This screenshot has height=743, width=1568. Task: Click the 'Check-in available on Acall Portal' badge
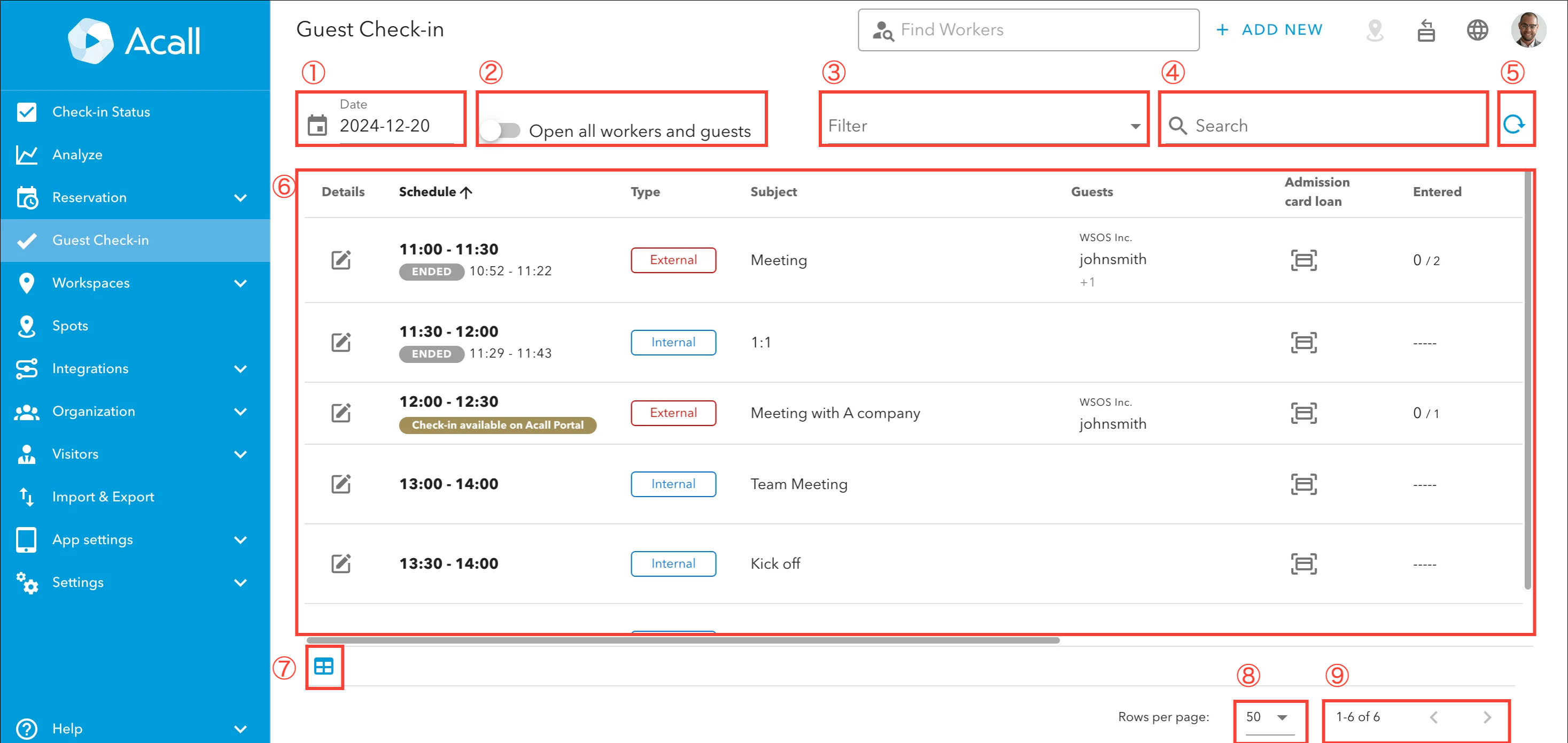[498, 425]
